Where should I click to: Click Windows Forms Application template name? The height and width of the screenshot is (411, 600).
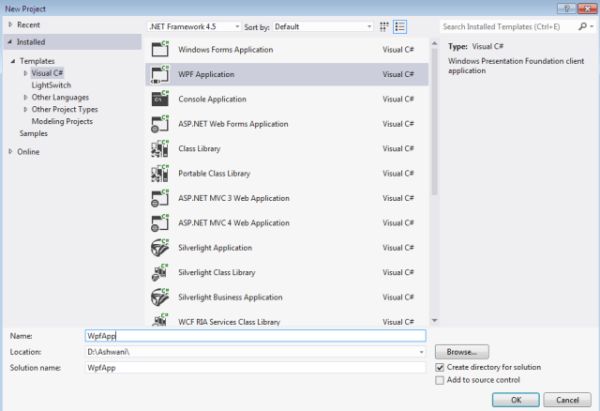click(226, 49)
